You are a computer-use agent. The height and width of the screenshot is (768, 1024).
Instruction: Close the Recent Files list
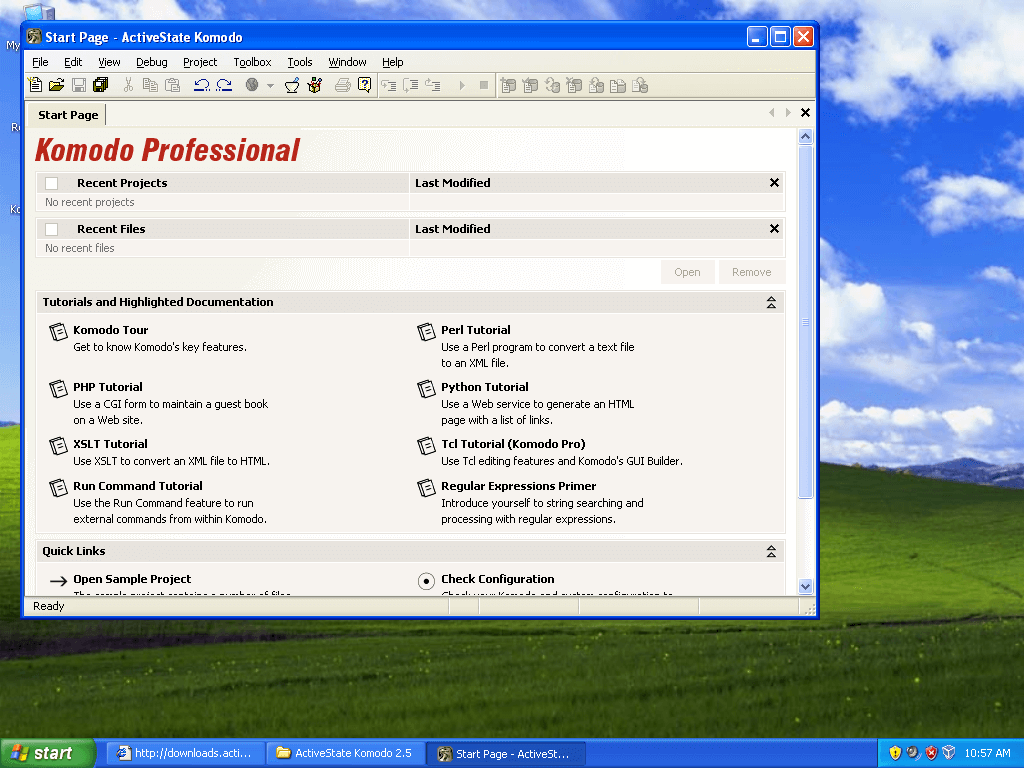pyautogui.click(x=774, y=229)
